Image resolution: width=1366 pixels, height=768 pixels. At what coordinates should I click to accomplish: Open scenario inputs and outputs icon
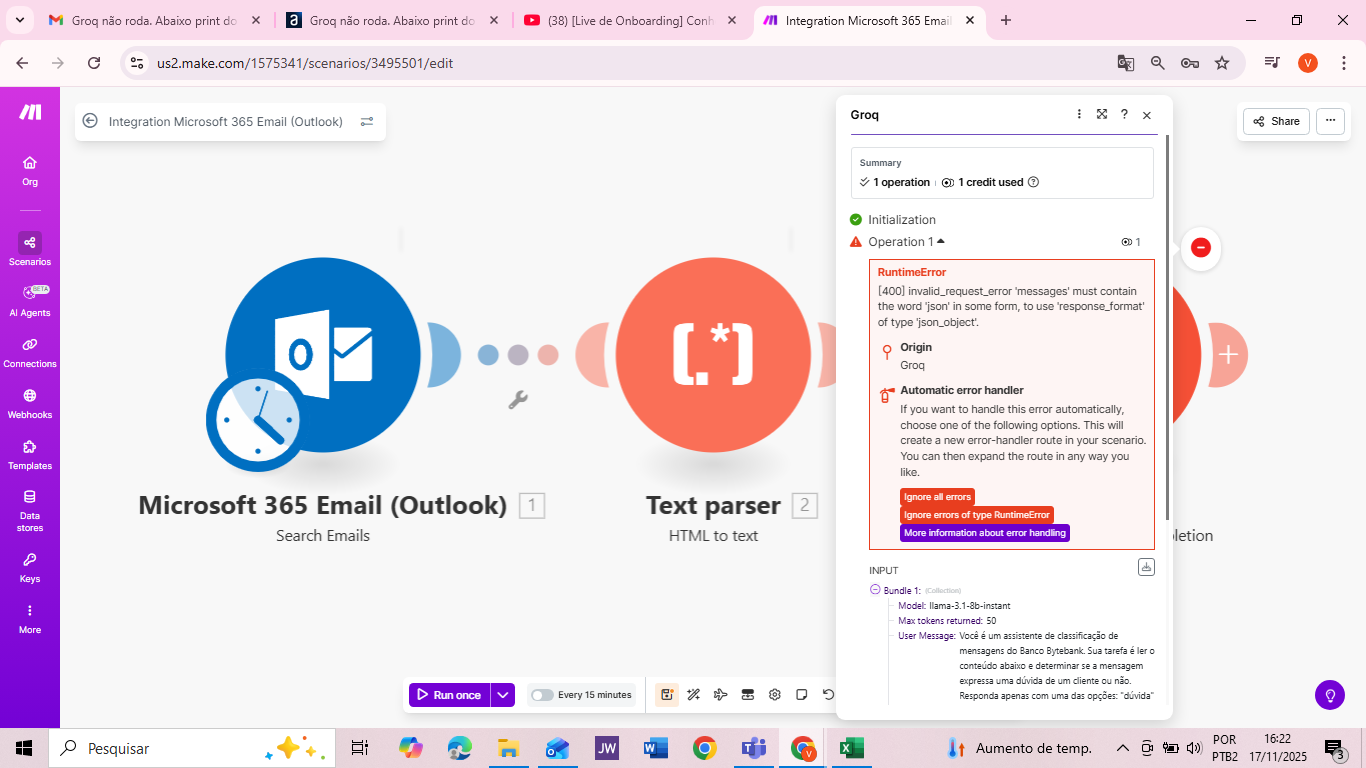[747, 695]
